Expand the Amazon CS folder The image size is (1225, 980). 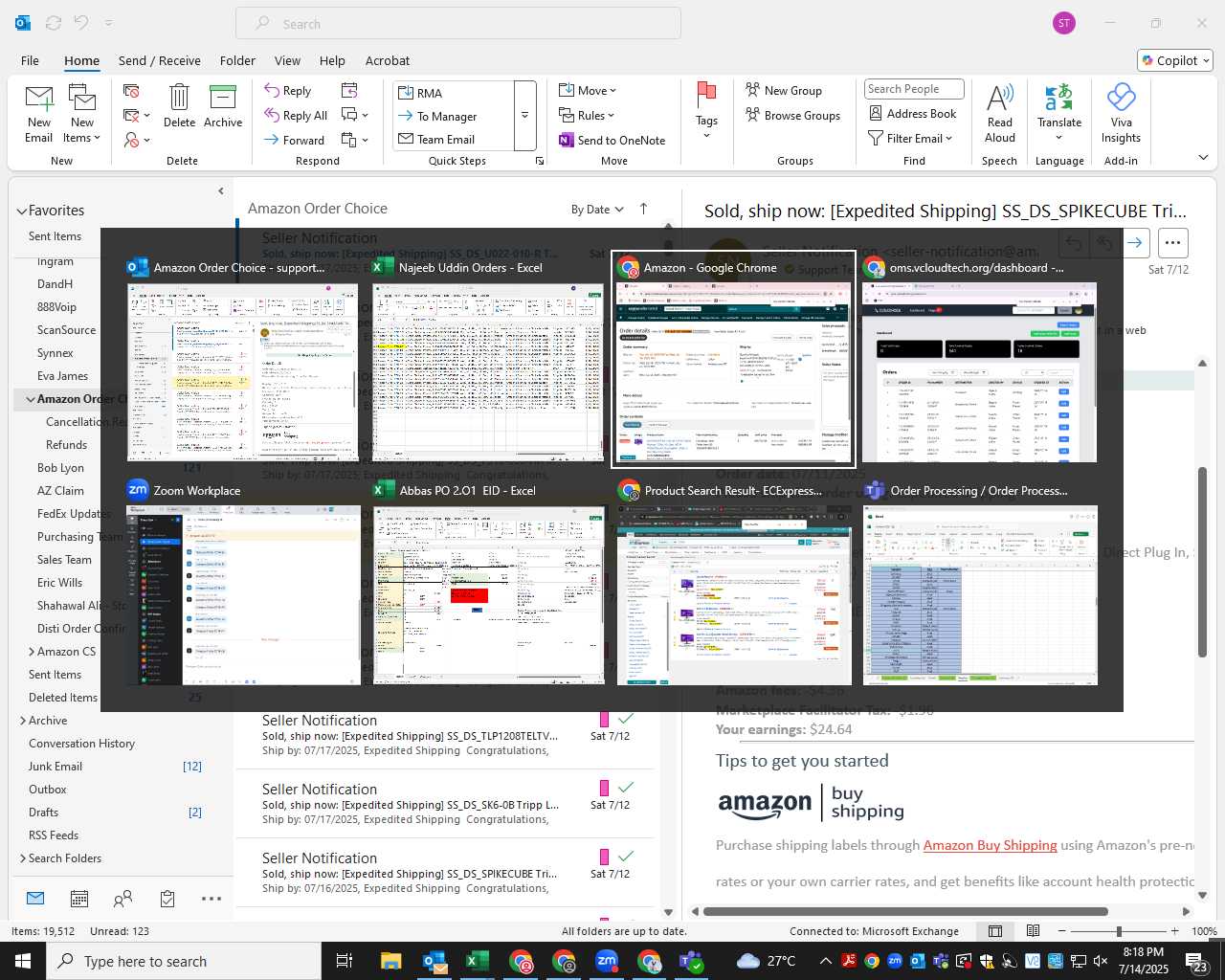[x=32, y=652]
